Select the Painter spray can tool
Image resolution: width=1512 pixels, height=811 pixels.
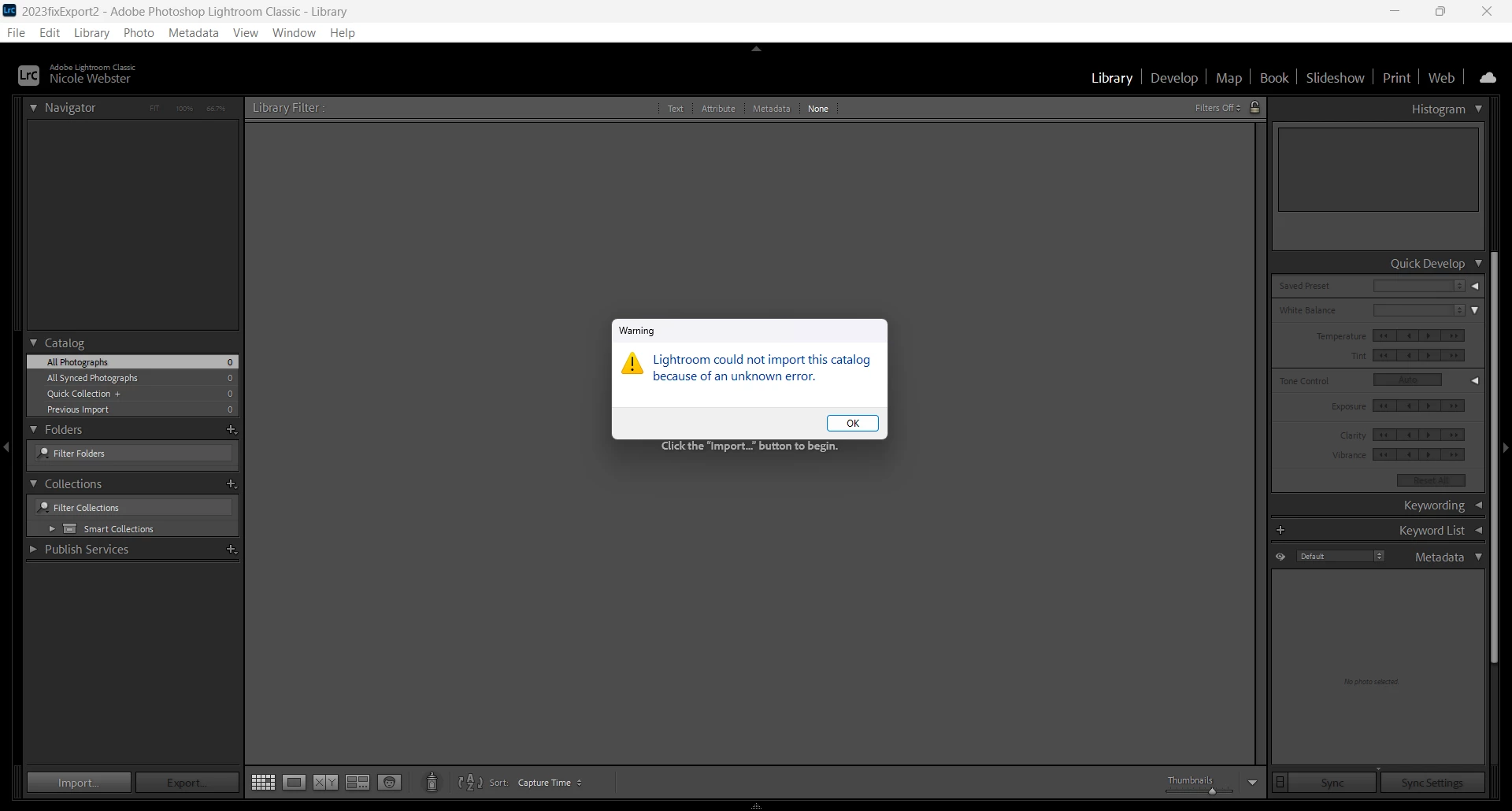432,783
